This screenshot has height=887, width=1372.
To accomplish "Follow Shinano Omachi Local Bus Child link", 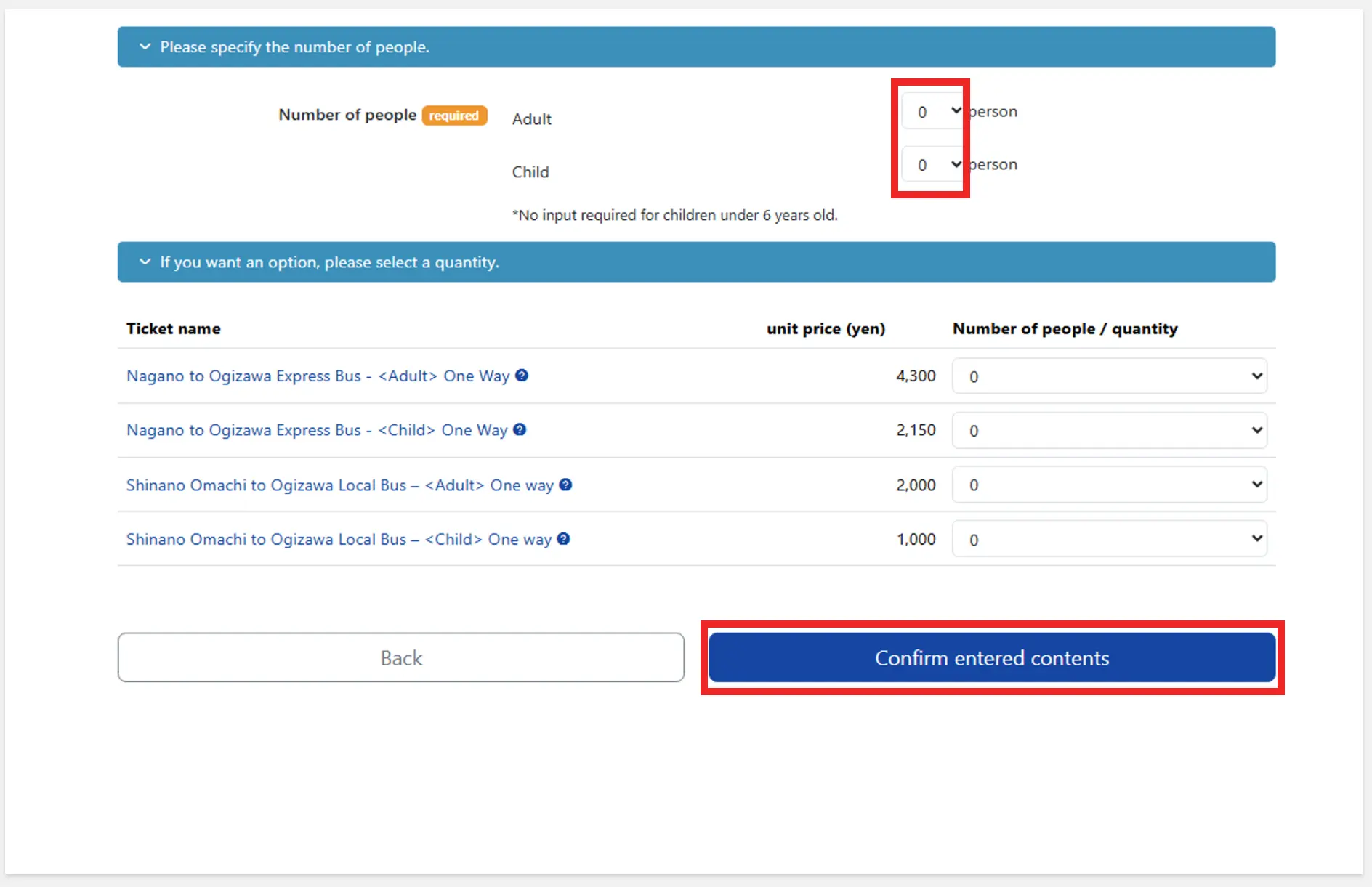I will click(339, 539).
